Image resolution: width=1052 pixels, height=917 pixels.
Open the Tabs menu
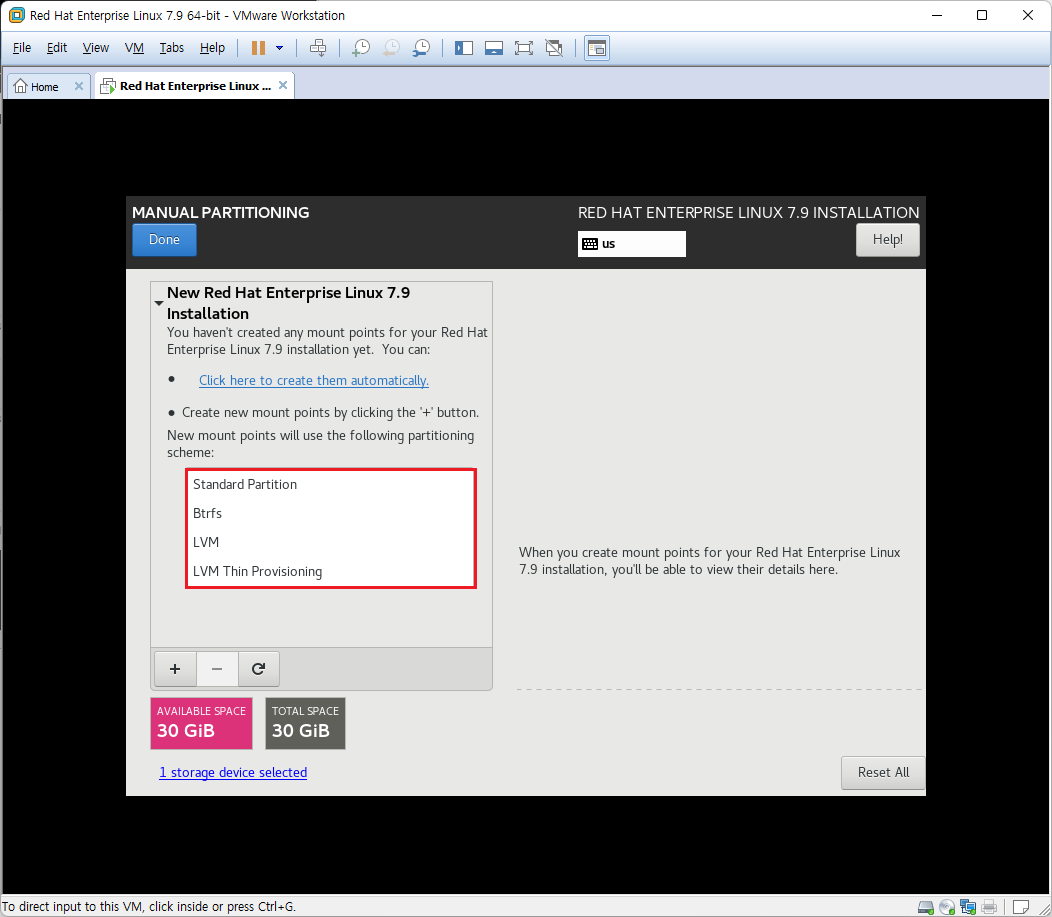click(172, 48)
